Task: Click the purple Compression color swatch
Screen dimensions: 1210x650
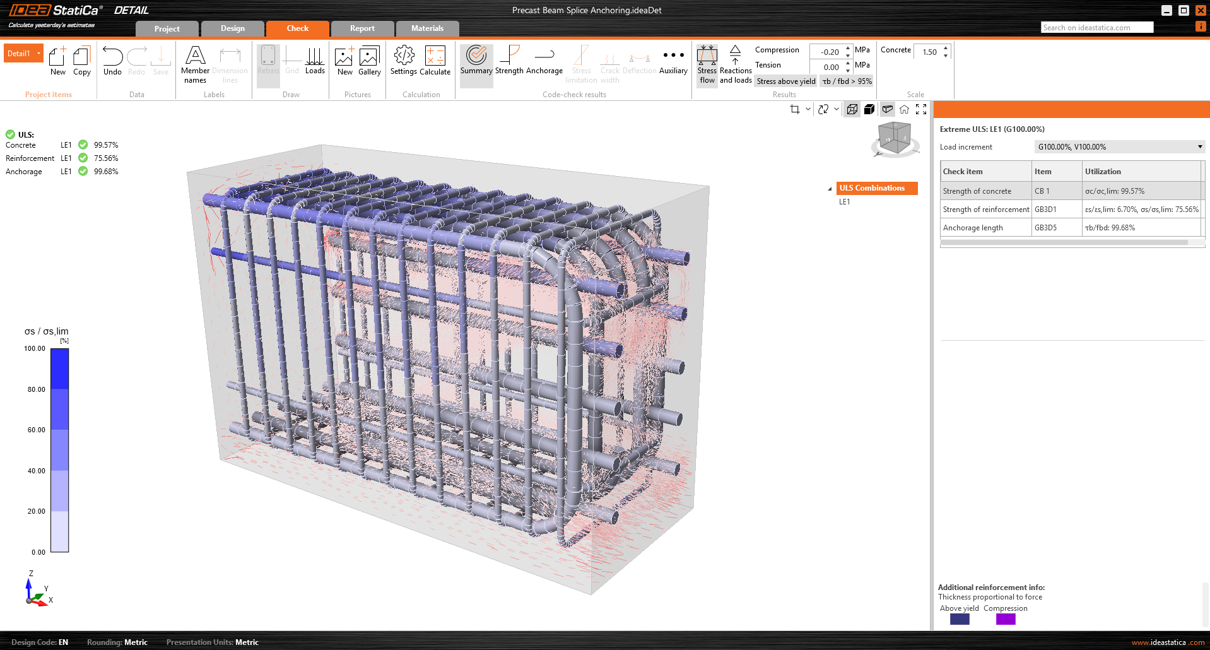Action: 1005,619
